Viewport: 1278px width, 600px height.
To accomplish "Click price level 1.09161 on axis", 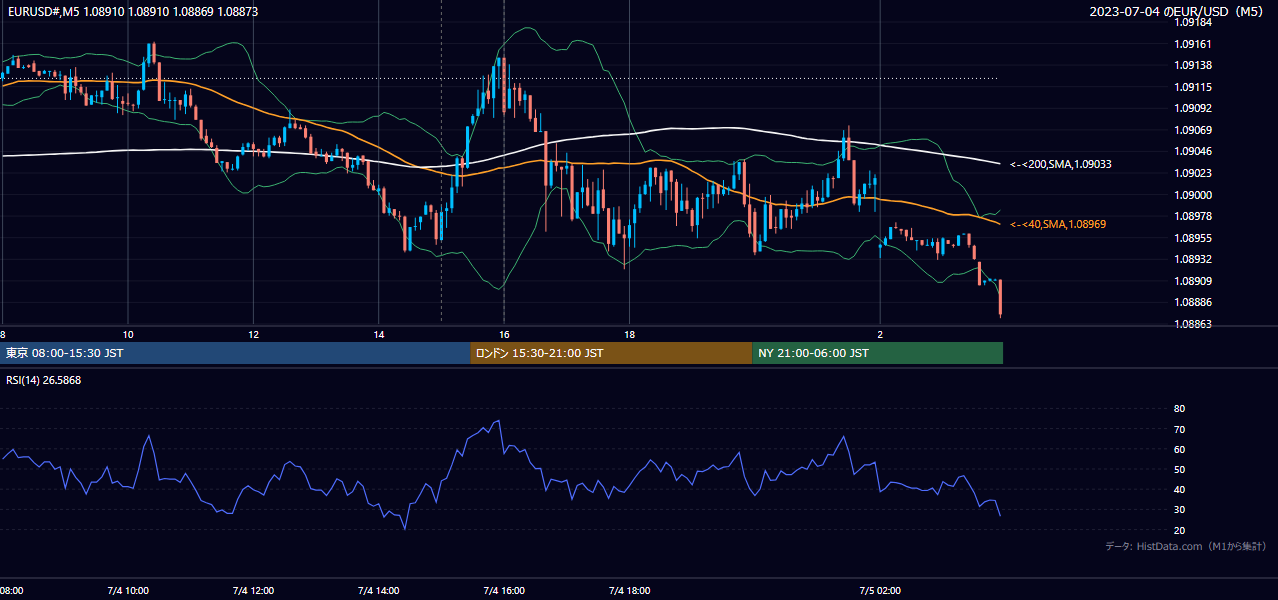I will [x=1192, y=44].
